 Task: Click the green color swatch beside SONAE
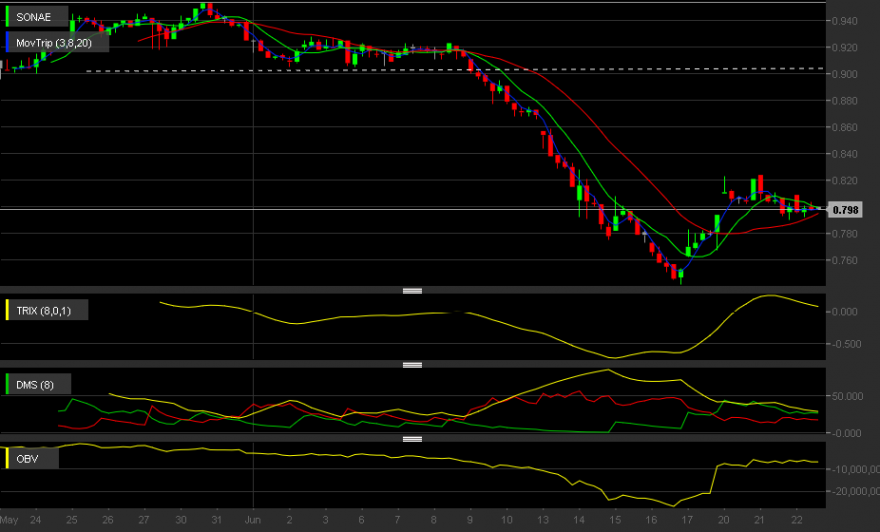[7, 17]
